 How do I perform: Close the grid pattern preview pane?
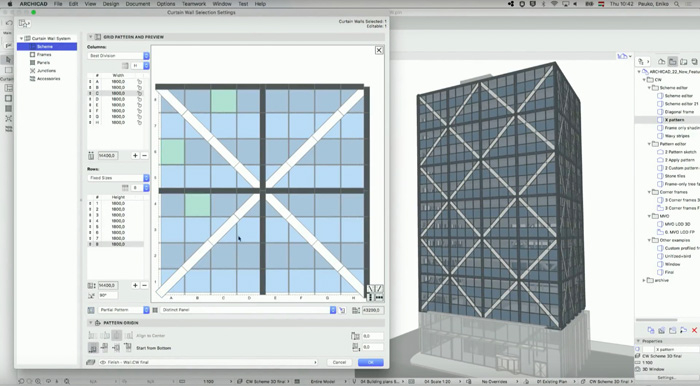click(379, 50)
